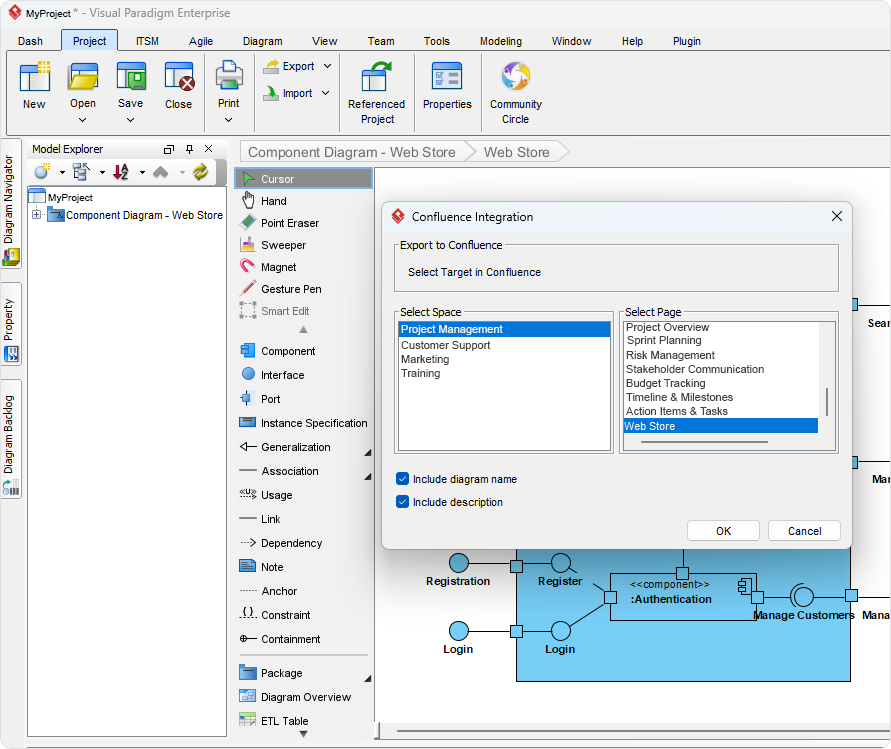Click Select Page vertical scrollbar
The height and width of the screenshot is (749, 891).
coord(826,401)
